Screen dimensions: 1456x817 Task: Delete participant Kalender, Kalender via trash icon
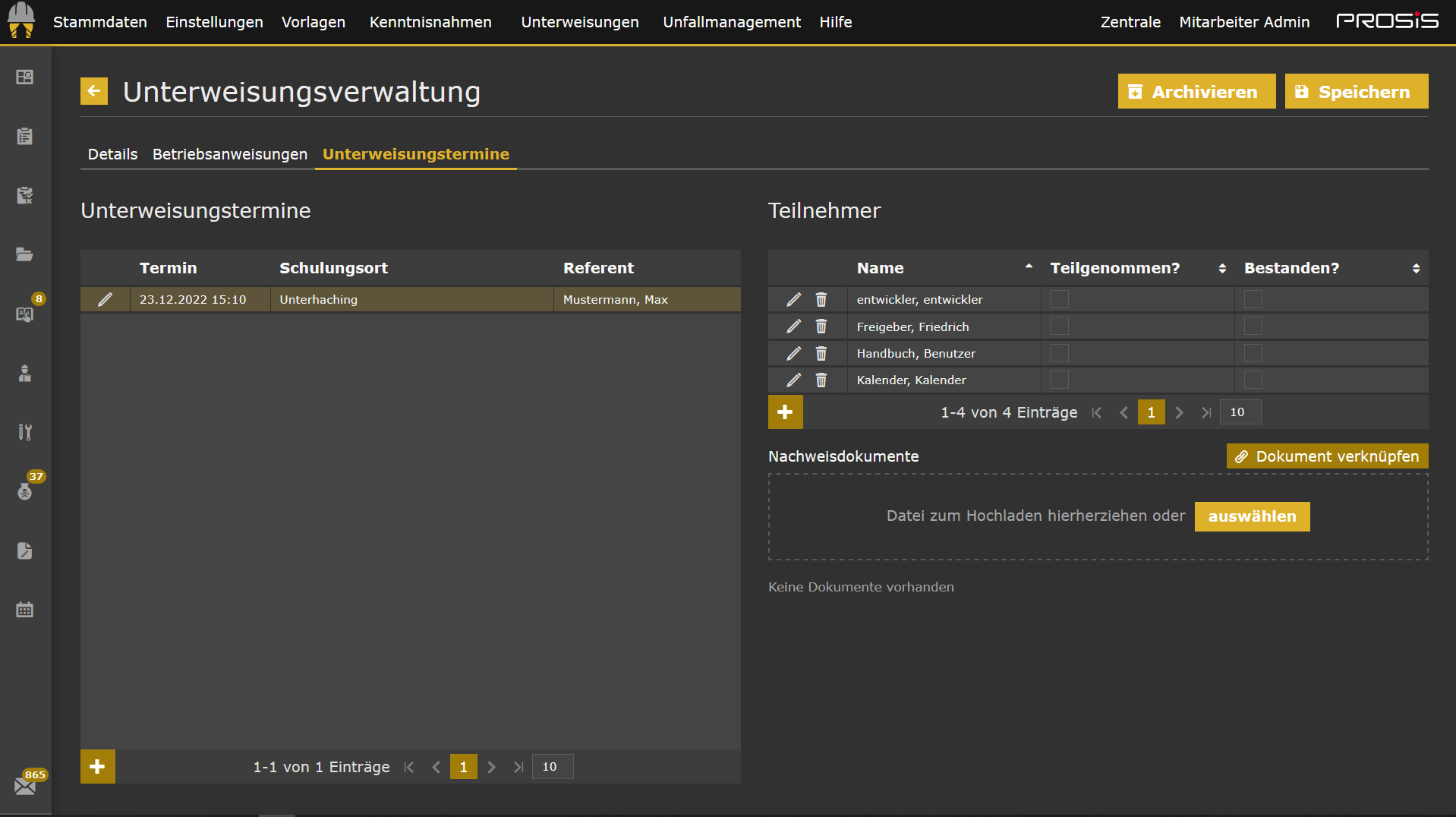click(821, 380)
